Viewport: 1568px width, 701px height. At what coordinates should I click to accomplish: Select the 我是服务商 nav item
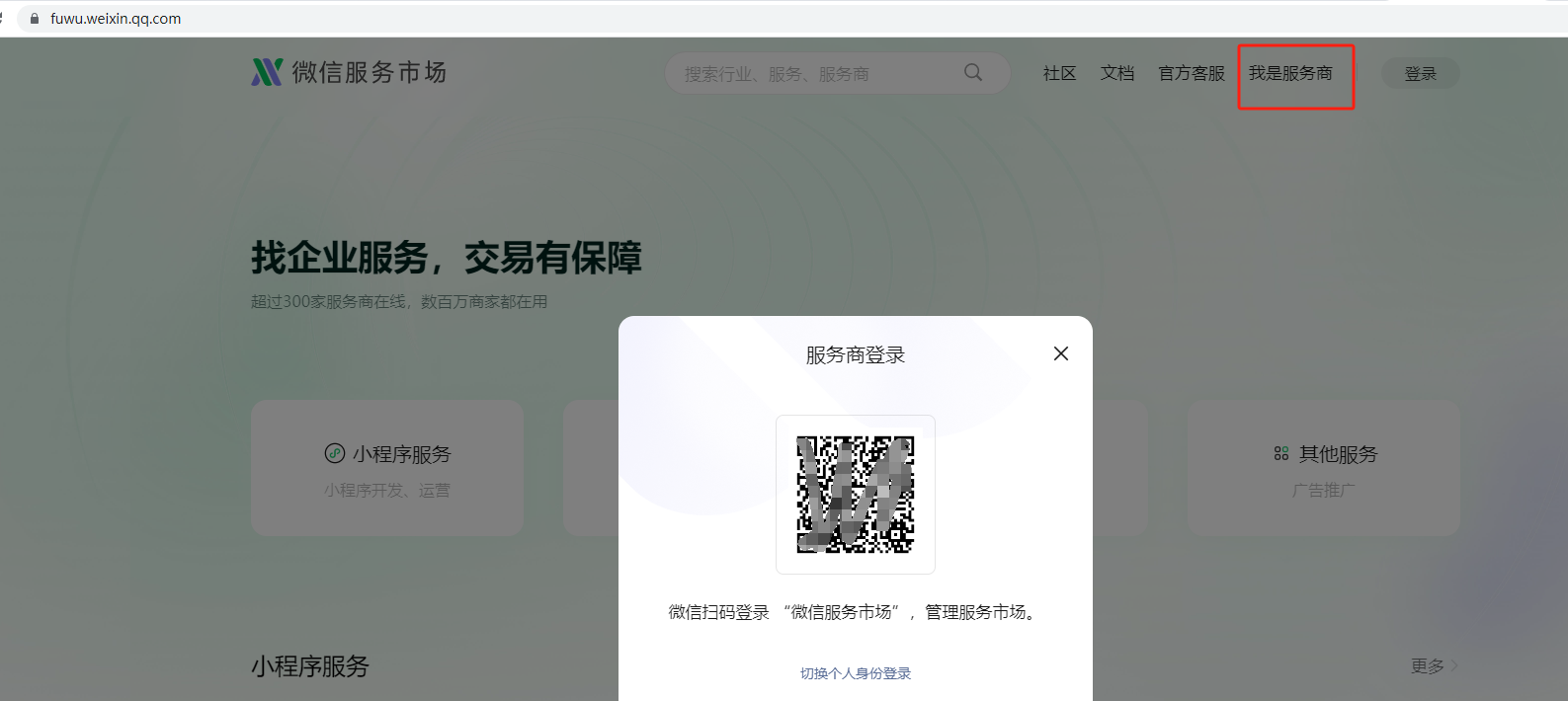click(x=1290, y=73)
